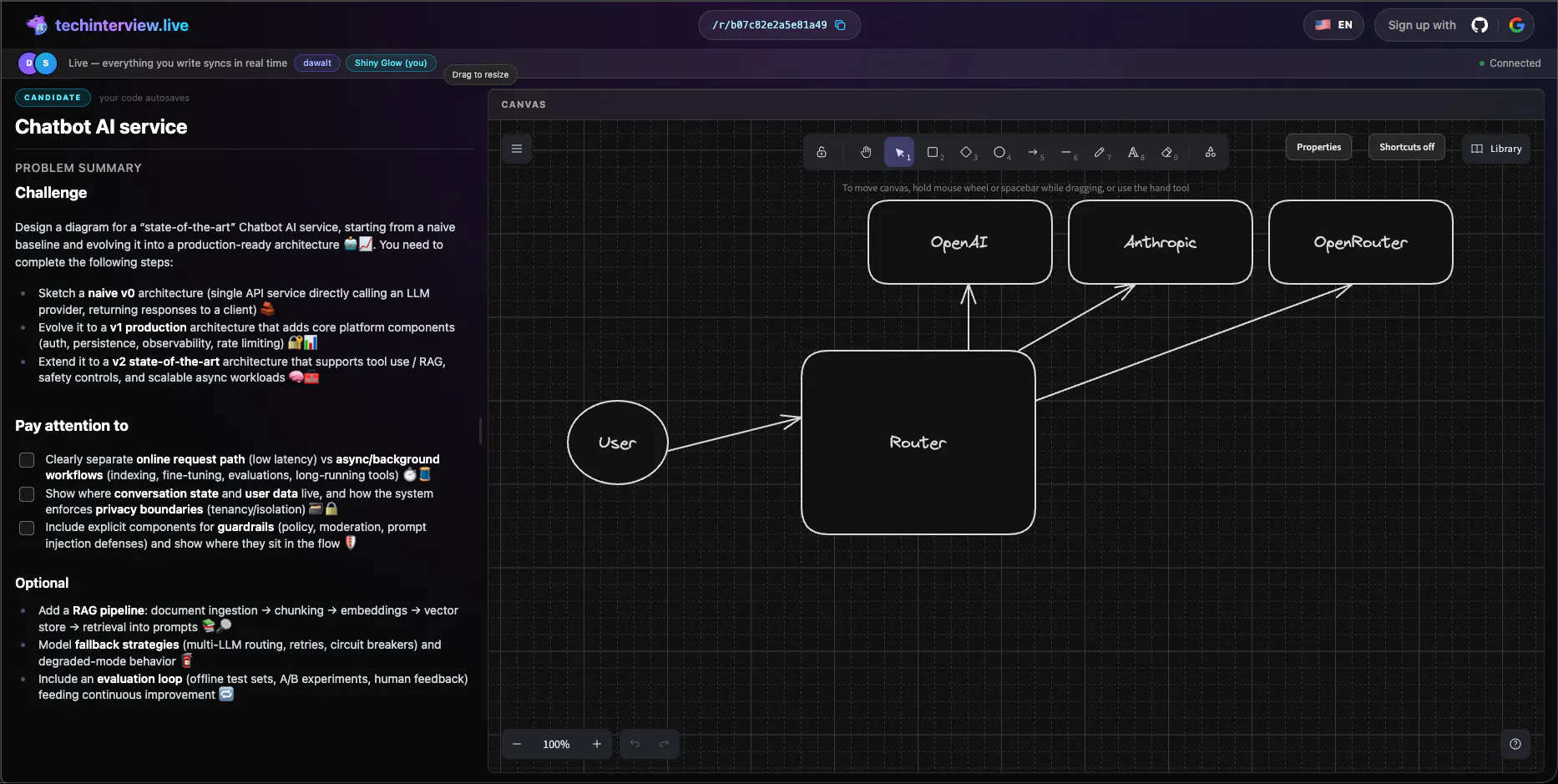Select the OpenAI box on canvas
The height and width of the screenshot is (784, 1558).
(x=960, y=242)
